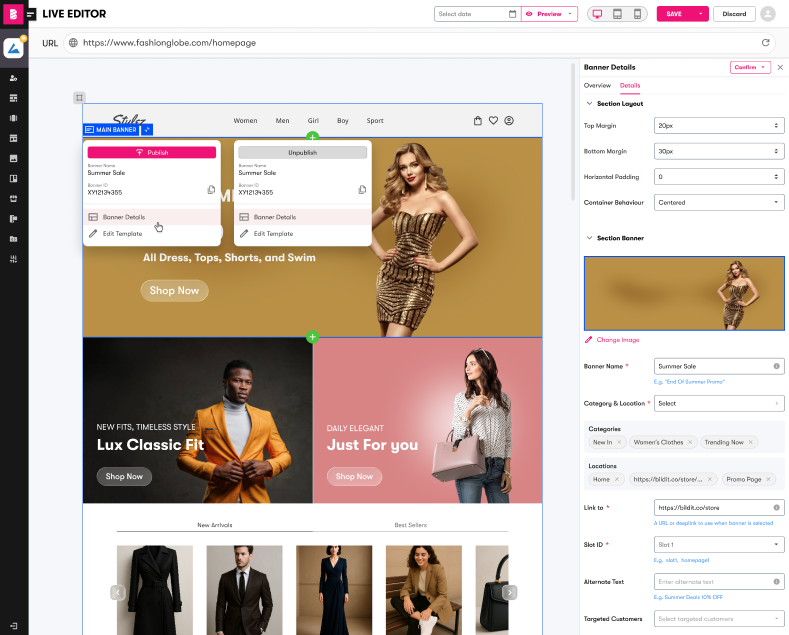This screenshot has width=789, height=635.
Task: Switch to the Details tab
Action: coord(630,86)
